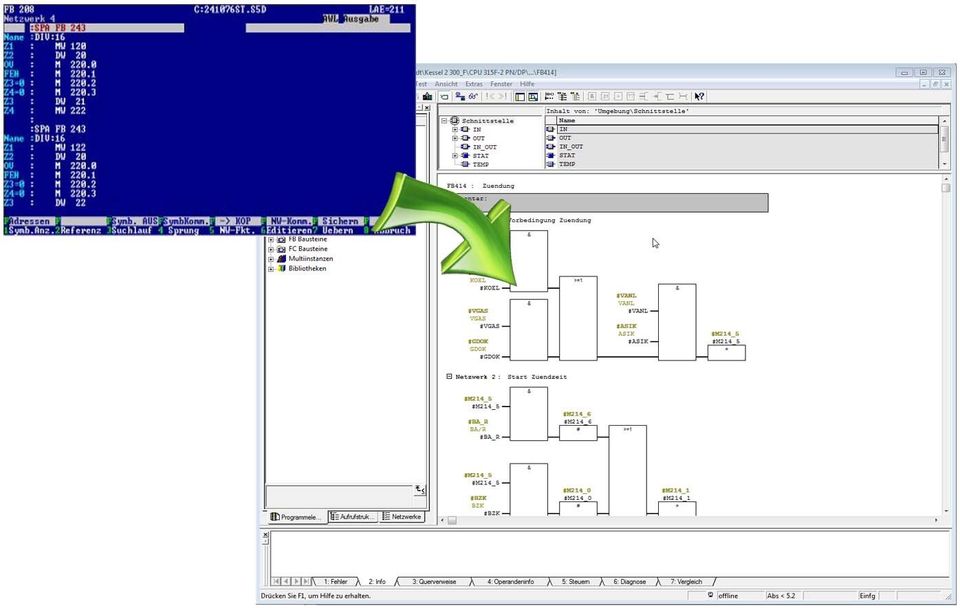Open the 4: Operandeninfo output tab
The height and width of the screenshot is (608, 960).
click(x=511, y=582)
